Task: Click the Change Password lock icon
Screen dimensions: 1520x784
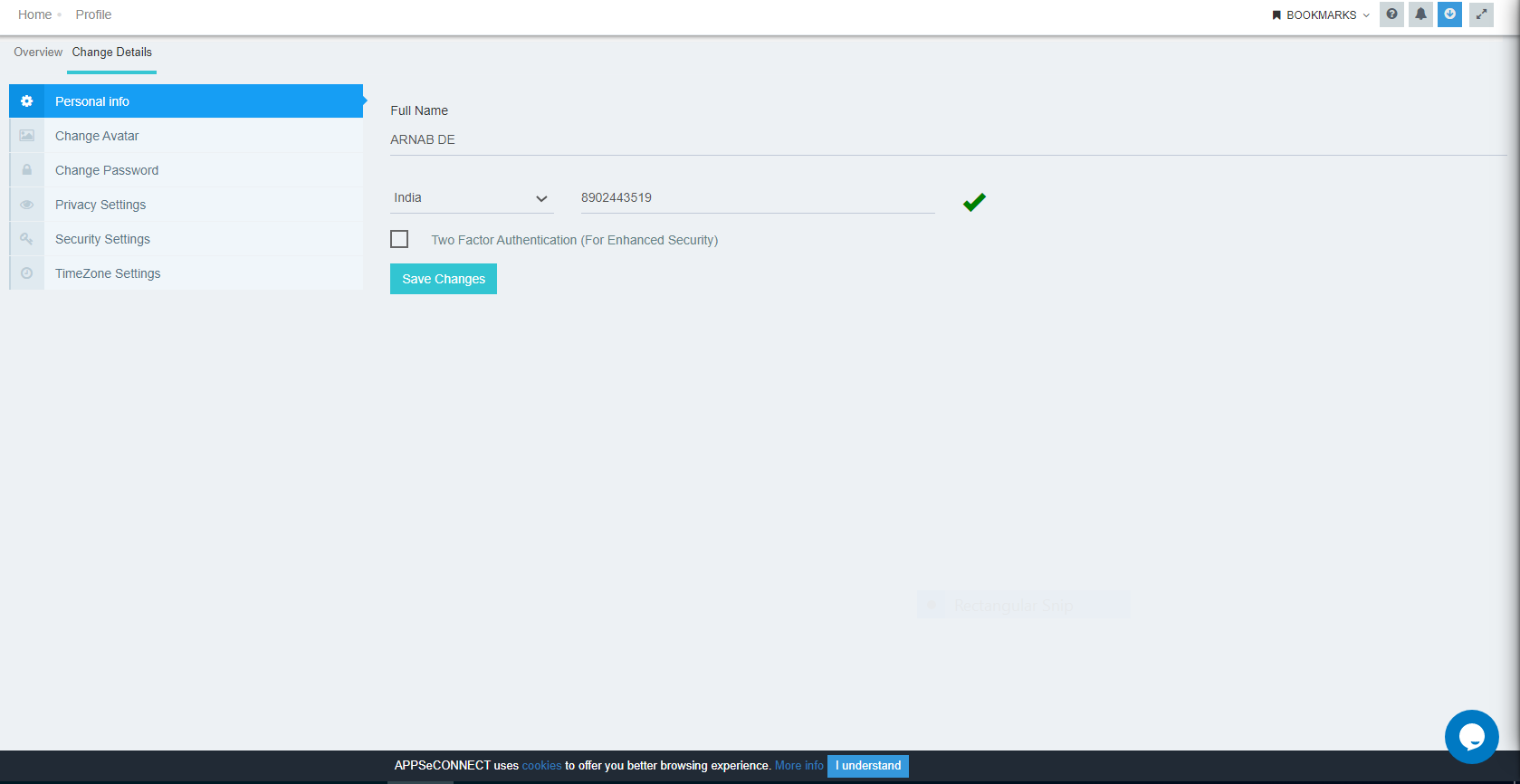Action: (27, 170)
